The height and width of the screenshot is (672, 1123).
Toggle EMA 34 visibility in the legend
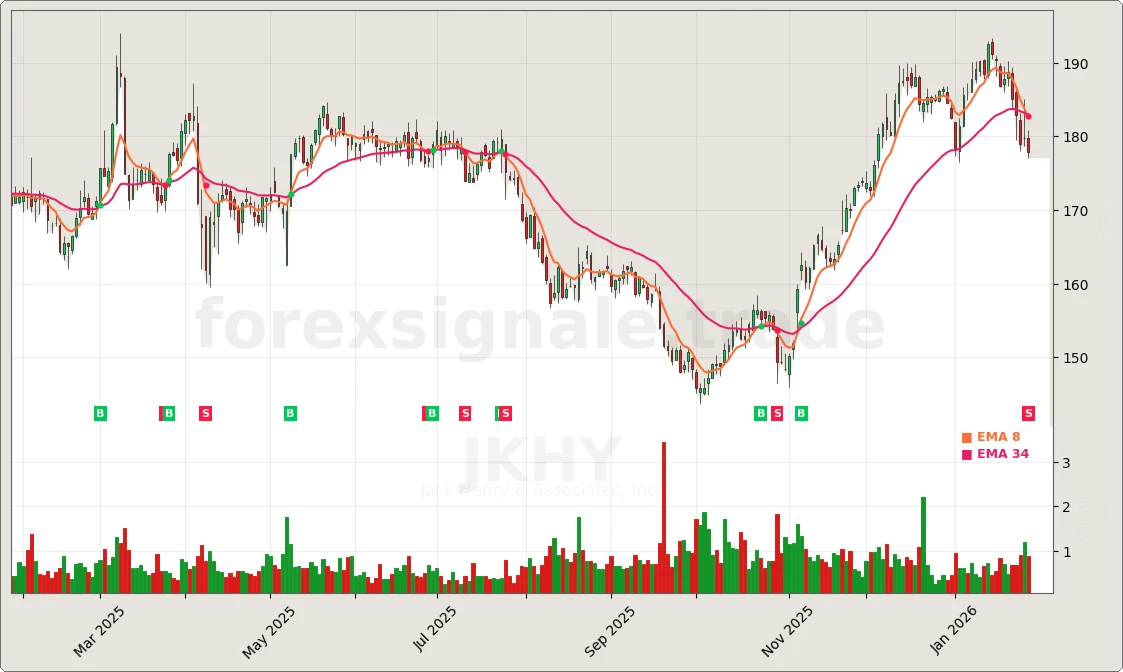point(1001,453)
